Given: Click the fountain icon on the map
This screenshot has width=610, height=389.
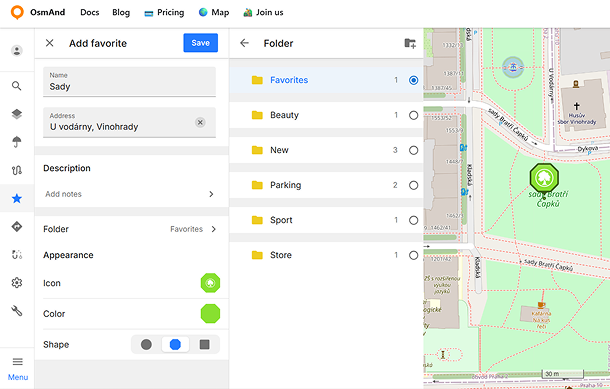Looking at the screenshot, I should pyautogui.click(x=513, y=67).
